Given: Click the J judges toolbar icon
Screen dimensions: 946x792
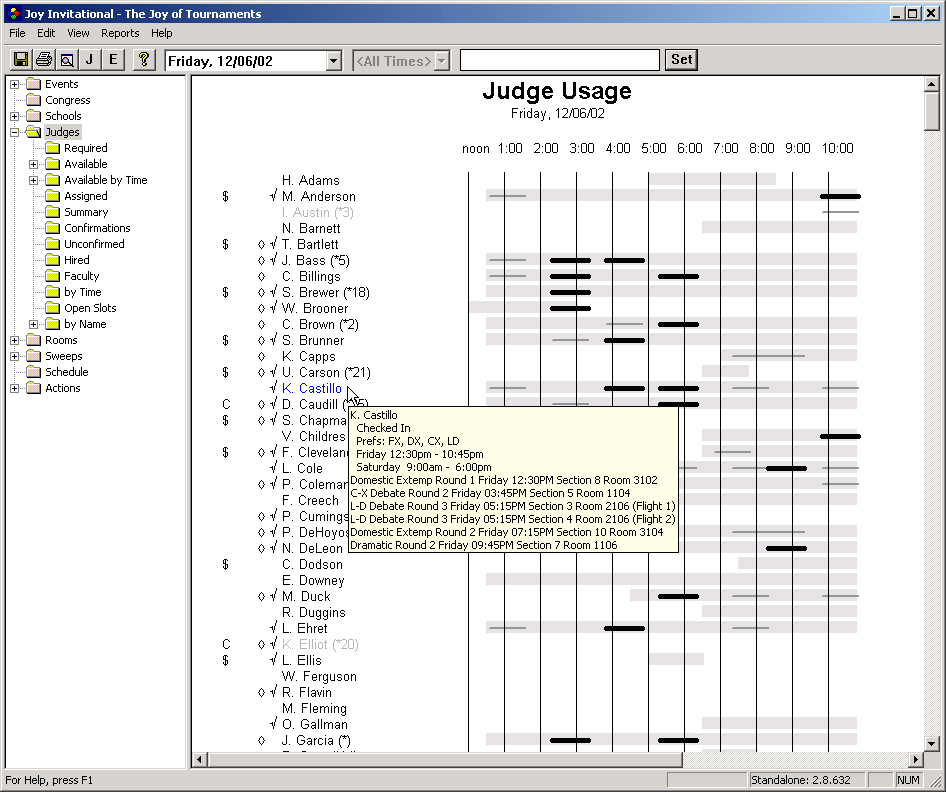Looking at the screenshot, I should pos(89,59).
